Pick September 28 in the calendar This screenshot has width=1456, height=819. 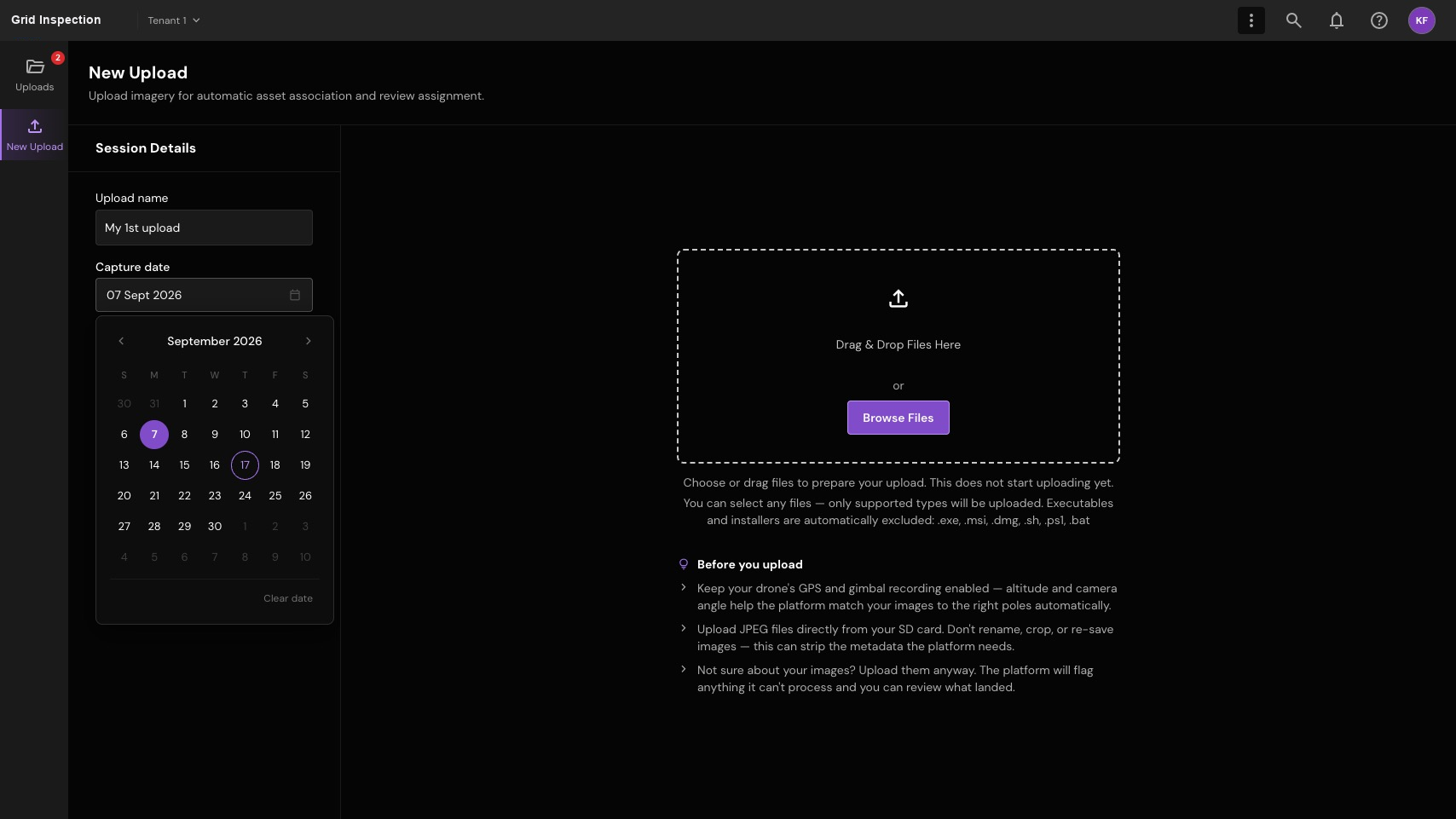154,527
